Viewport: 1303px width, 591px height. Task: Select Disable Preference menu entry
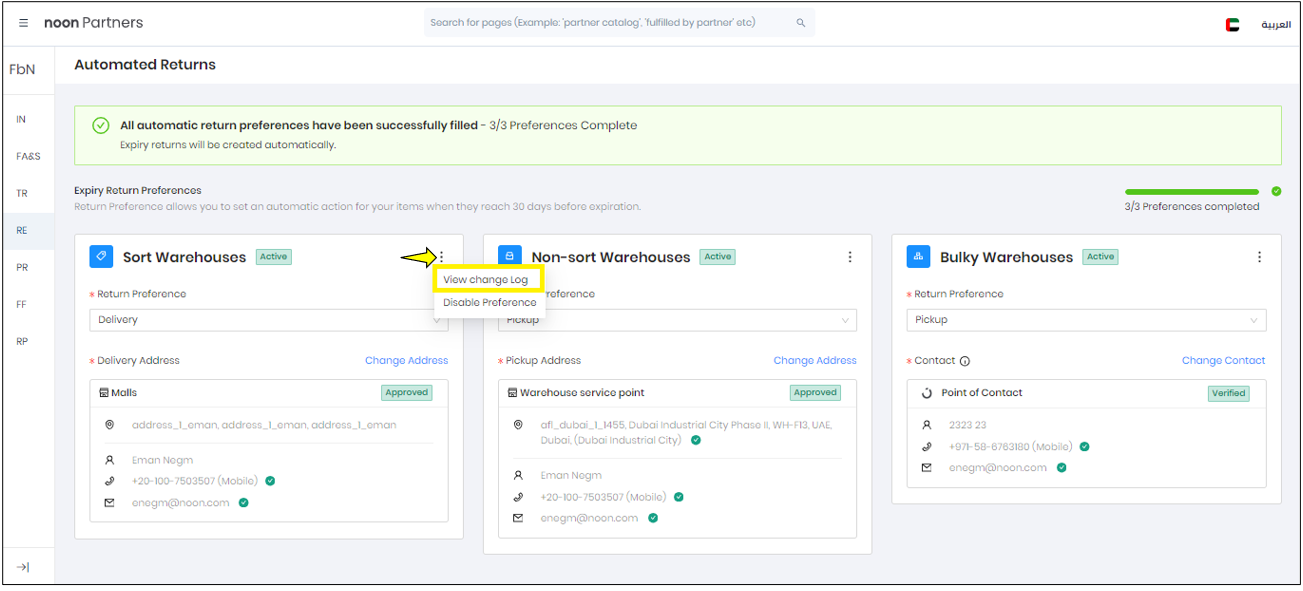click(490, 302)
